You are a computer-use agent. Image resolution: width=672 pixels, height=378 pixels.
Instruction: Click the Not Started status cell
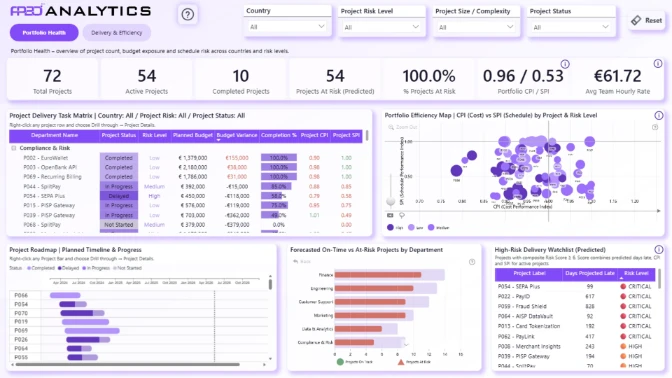tap(119, 225)
